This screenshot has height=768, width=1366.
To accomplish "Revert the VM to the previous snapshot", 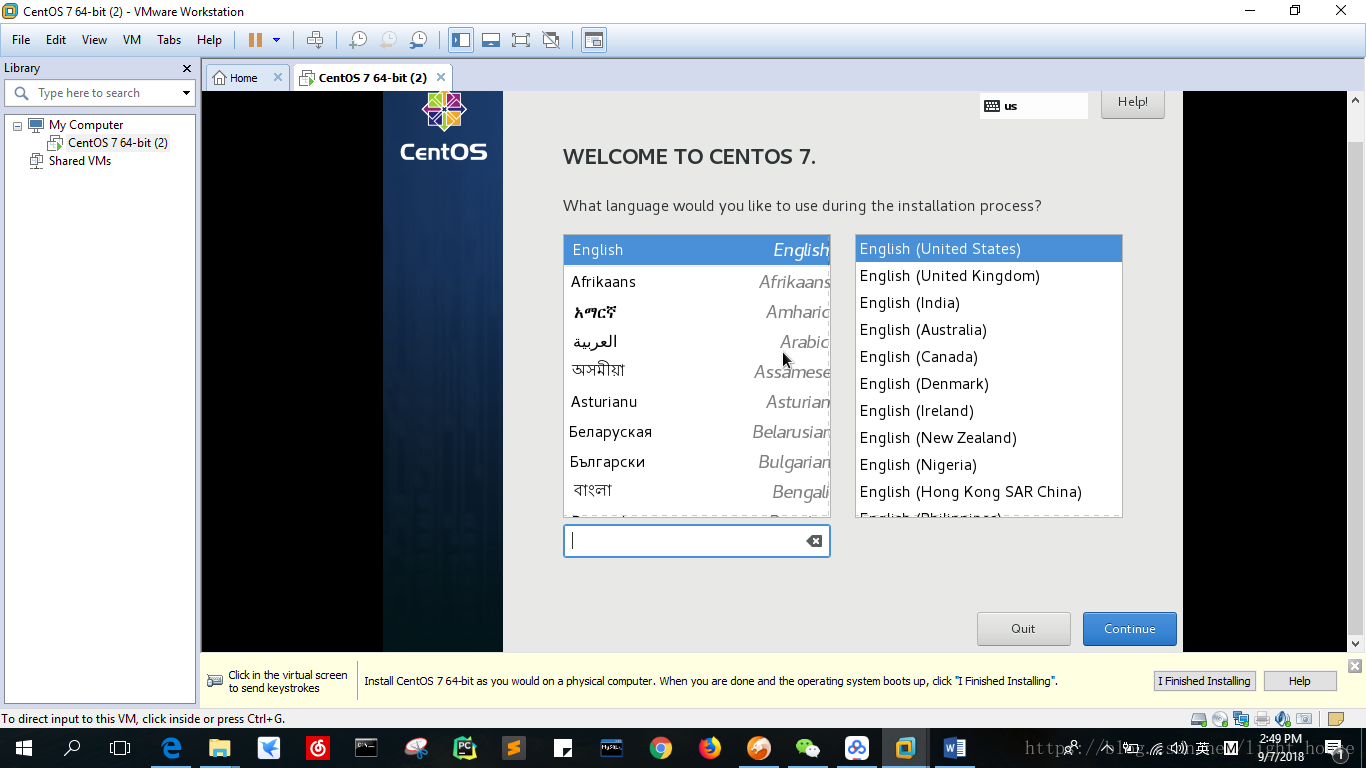I will [387, 40].
